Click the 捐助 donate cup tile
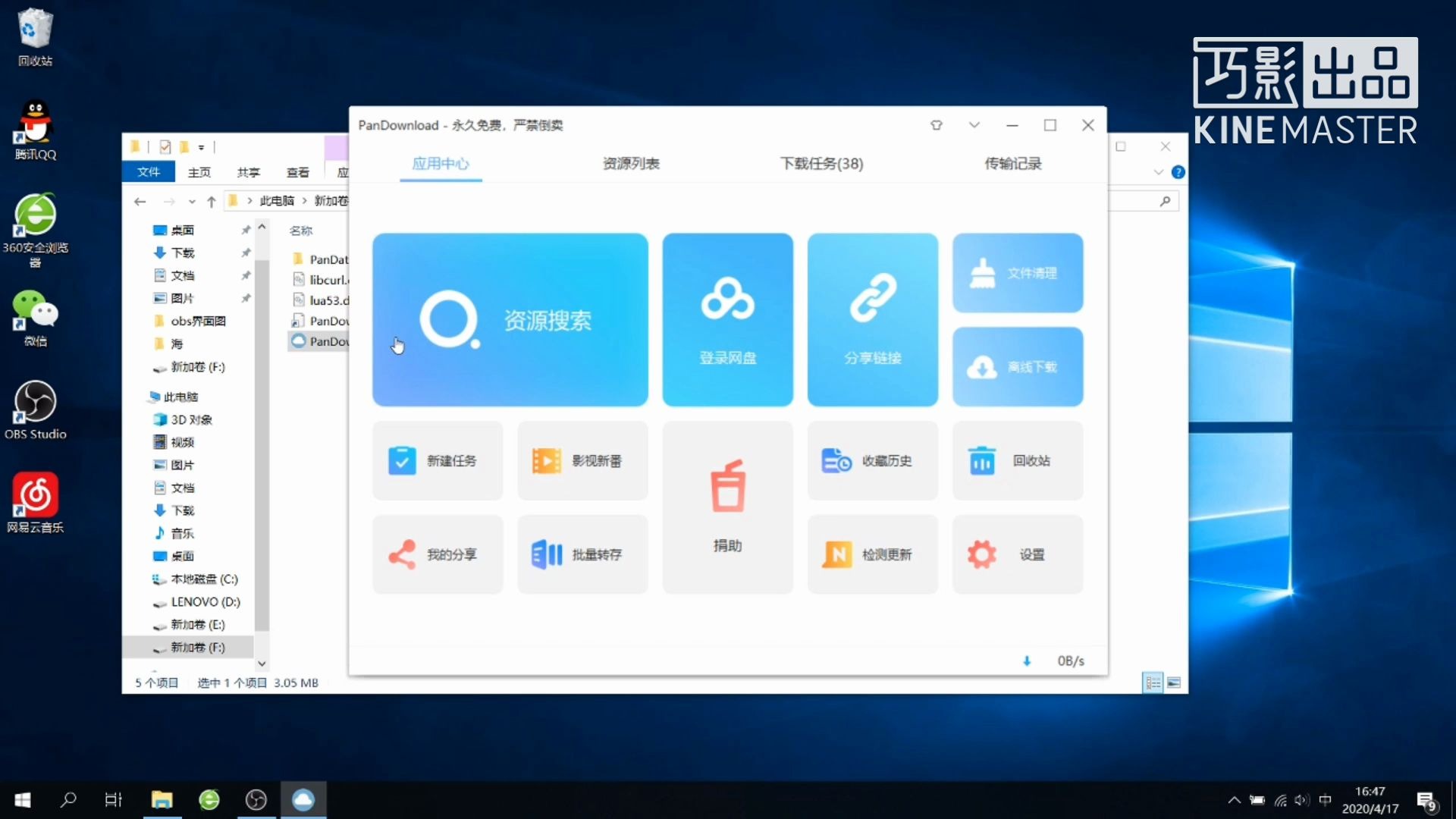This screenshot has width=1456, height=819. point(727,507)
